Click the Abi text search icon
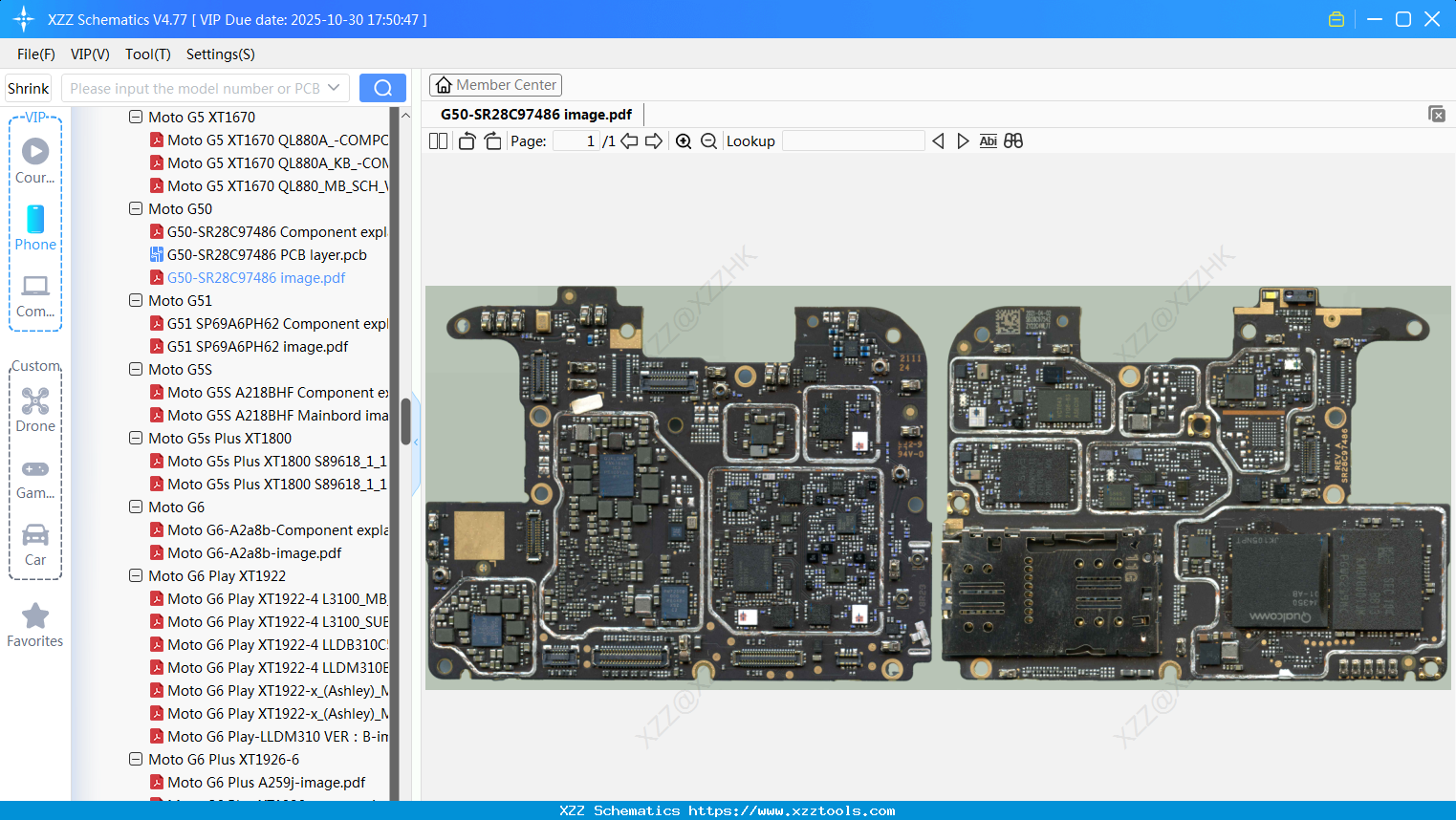Screen dimensions: 1456x820 click(988, 140)
